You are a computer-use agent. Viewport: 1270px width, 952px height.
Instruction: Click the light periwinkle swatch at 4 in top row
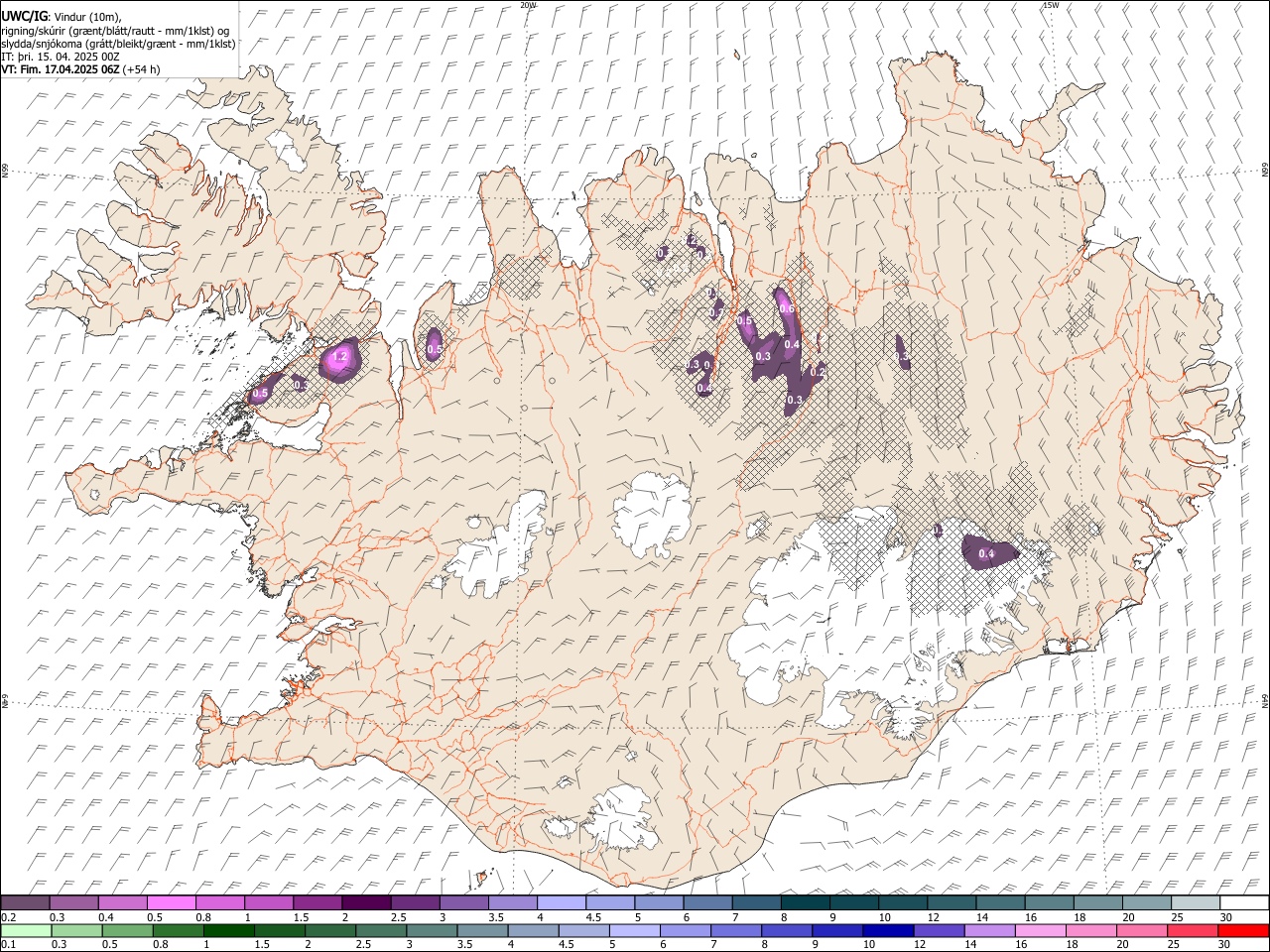562,903
